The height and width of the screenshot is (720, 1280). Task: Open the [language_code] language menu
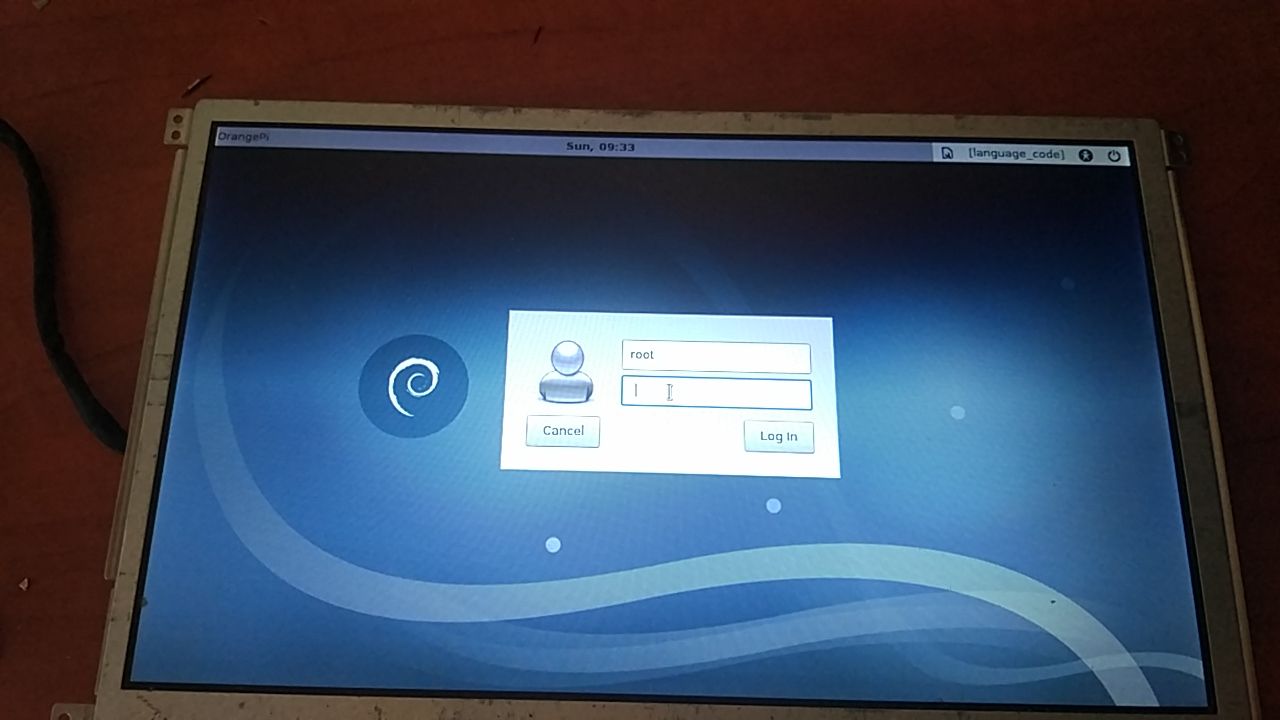tap(1016, 155)
